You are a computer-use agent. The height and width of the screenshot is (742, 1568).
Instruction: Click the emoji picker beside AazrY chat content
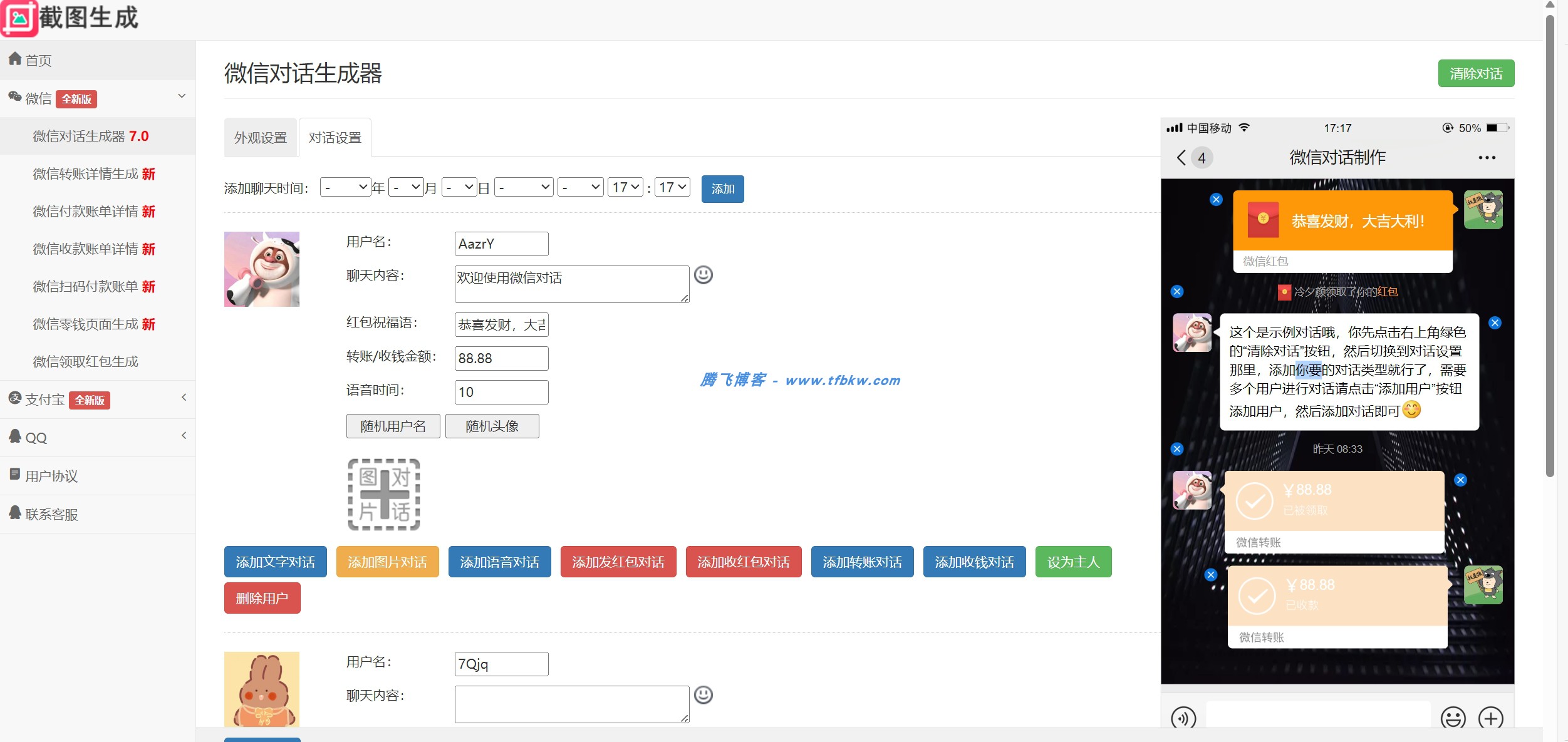pyautogui.click(x=703, y=275)
